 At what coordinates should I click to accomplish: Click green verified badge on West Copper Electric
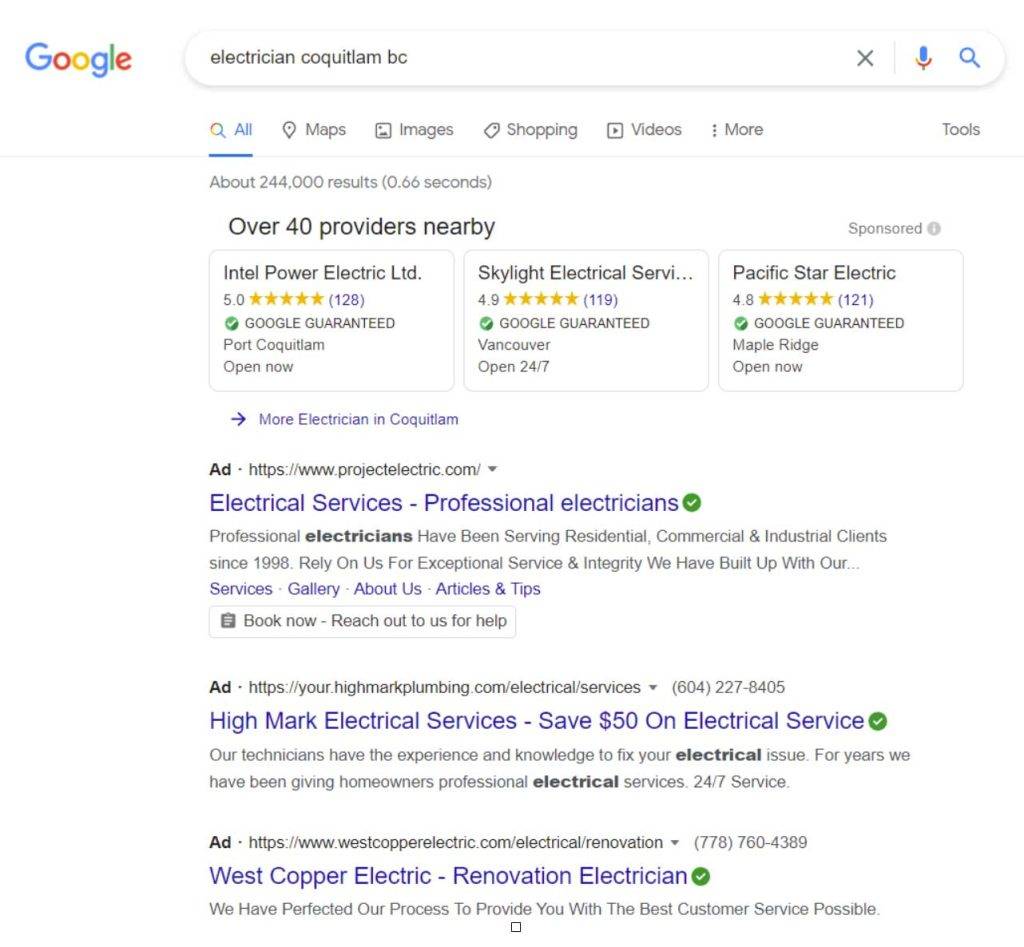point(700,876)
